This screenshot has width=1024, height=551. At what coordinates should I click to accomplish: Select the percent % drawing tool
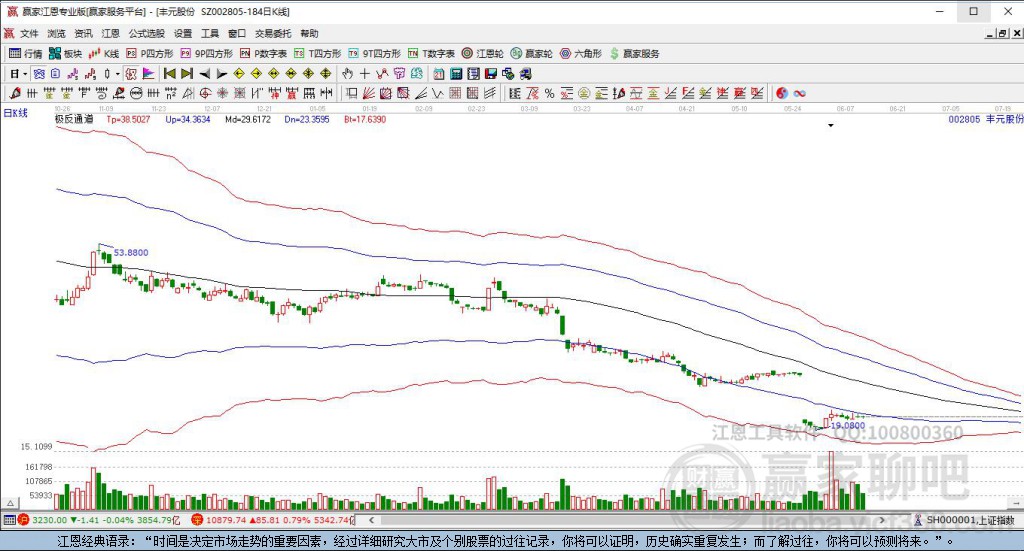pyautogui.click(x=549, y=93)
